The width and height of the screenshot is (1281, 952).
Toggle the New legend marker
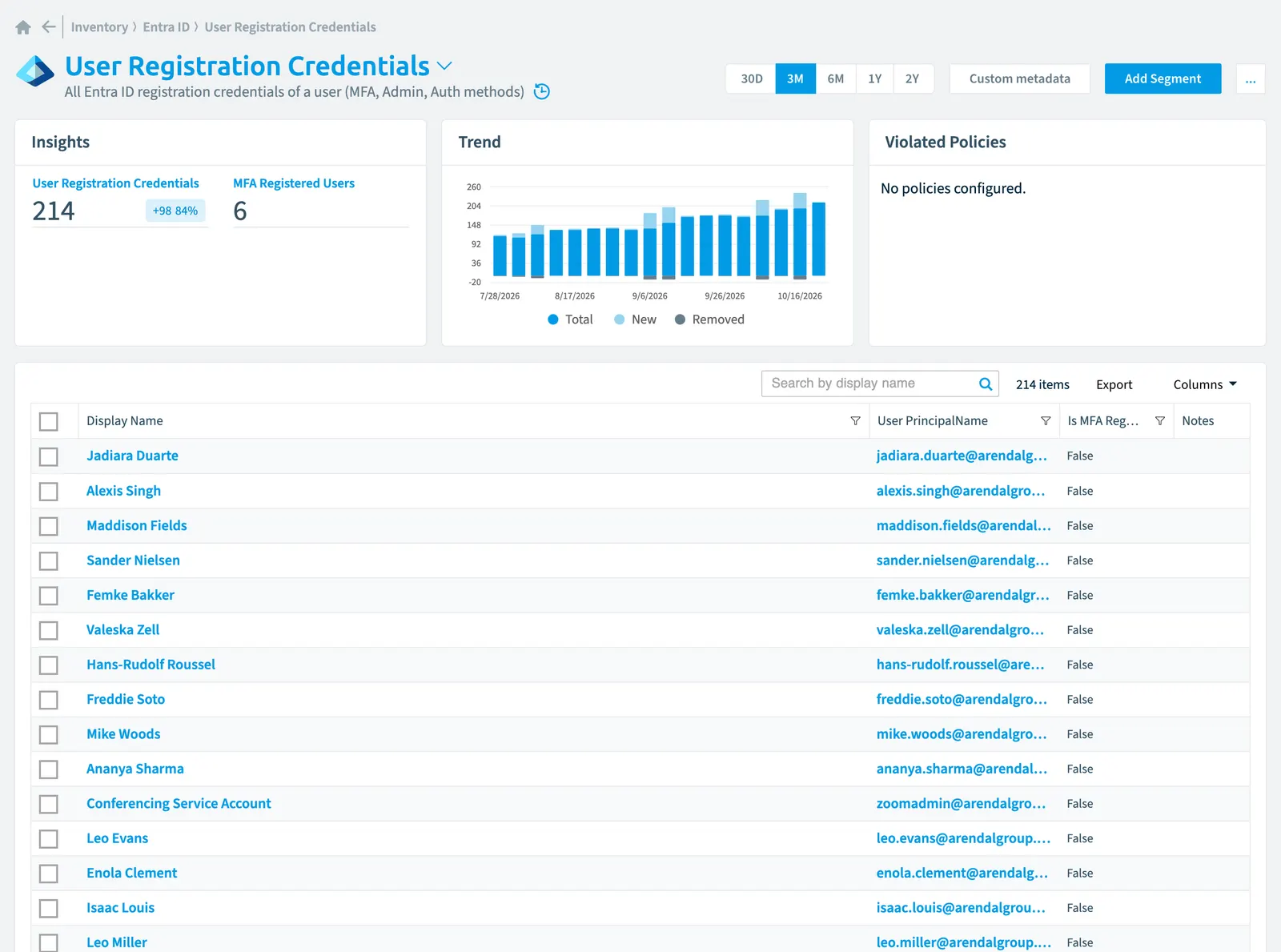pyautogui.click(x=619, y=319)
